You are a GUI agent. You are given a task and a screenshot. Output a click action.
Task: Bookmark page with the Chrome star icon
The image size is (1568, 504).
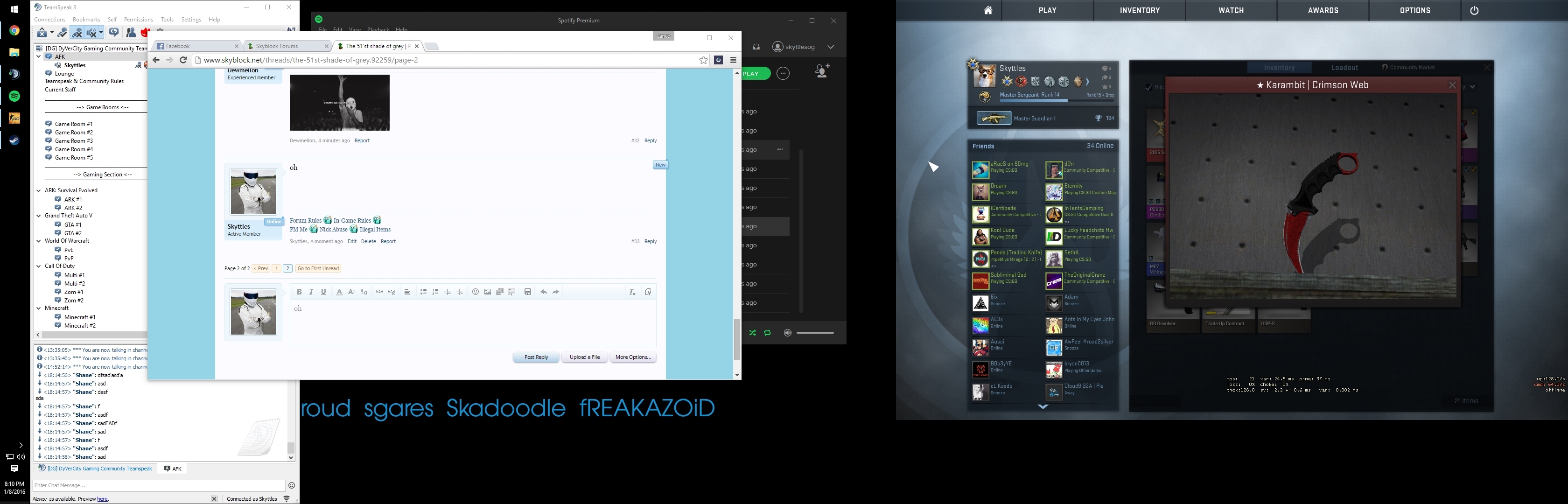click(x=703, y=60)
